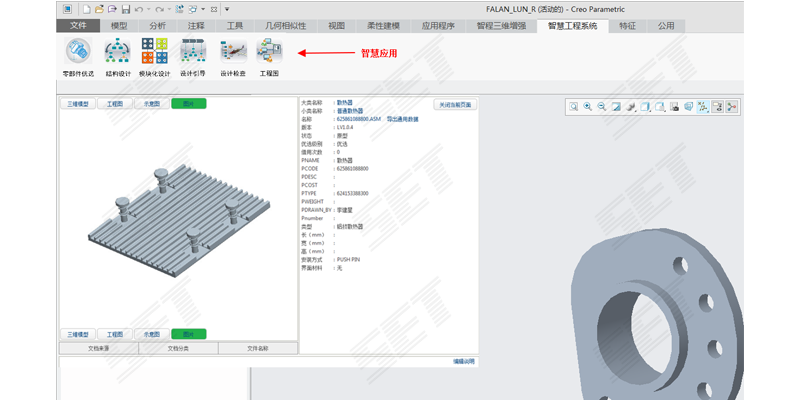Click the windows switch icon

(x=193, y=9)
